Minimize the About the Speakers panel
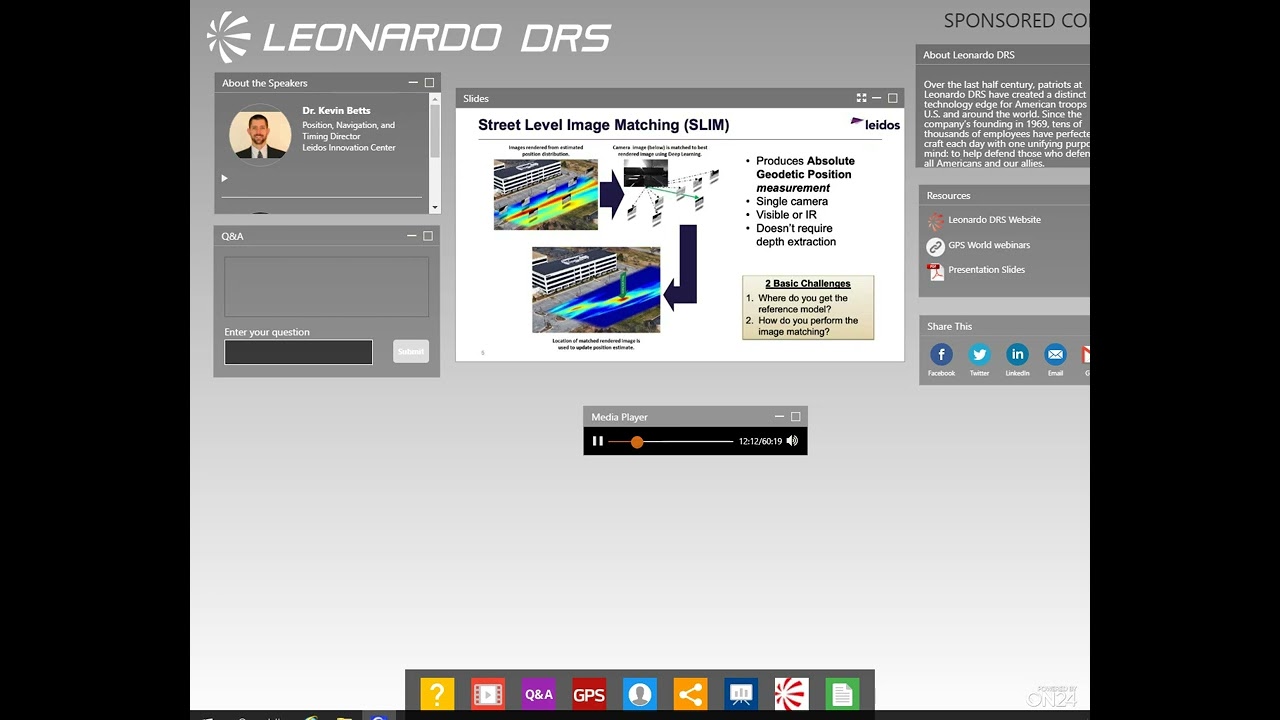 click(x=413, y=83)
